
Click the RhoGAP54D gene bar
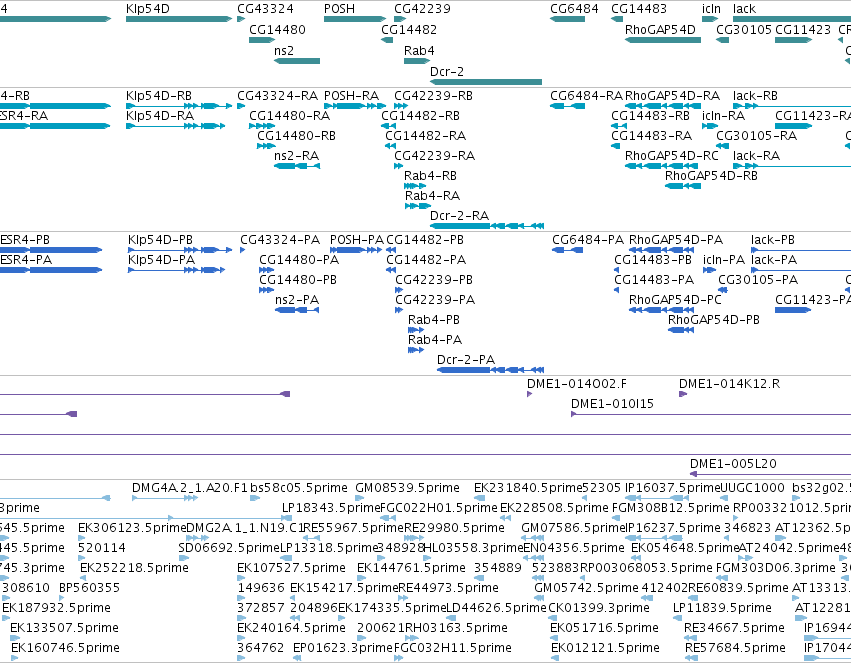tap(663, 40)
